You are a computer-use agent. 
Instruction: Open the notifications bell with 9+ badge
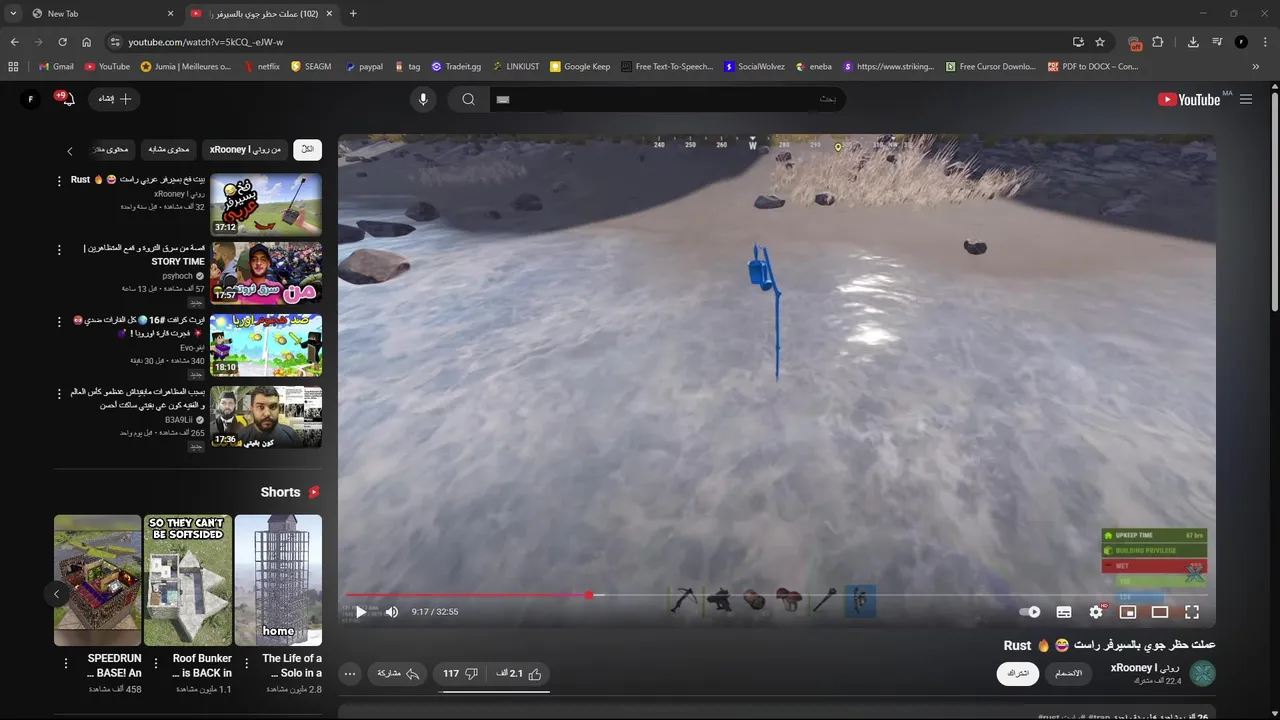coord(66,99)
